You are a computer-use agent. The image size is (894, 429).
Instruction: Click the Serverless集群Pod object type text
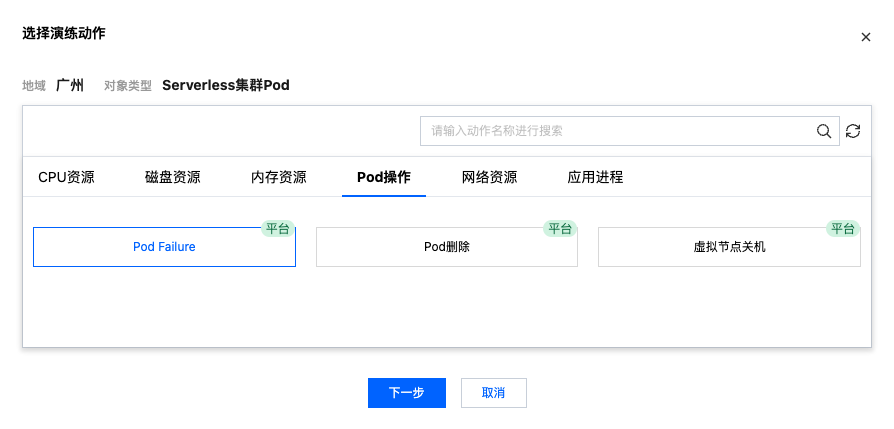[225, 85]
